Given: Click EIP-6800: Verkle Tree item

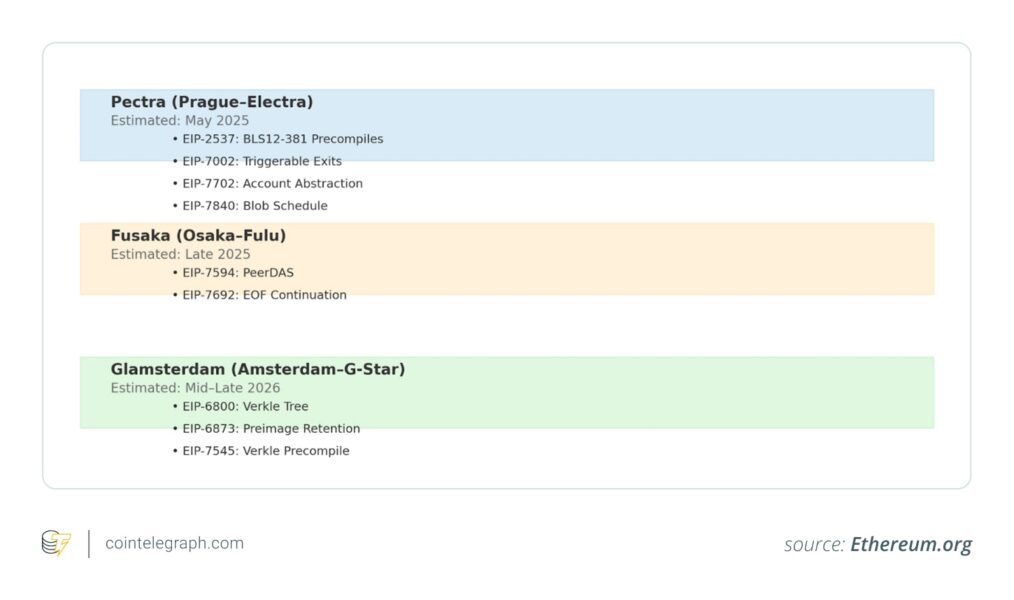Looking at the screenshot, I should (x=245, y=407).
